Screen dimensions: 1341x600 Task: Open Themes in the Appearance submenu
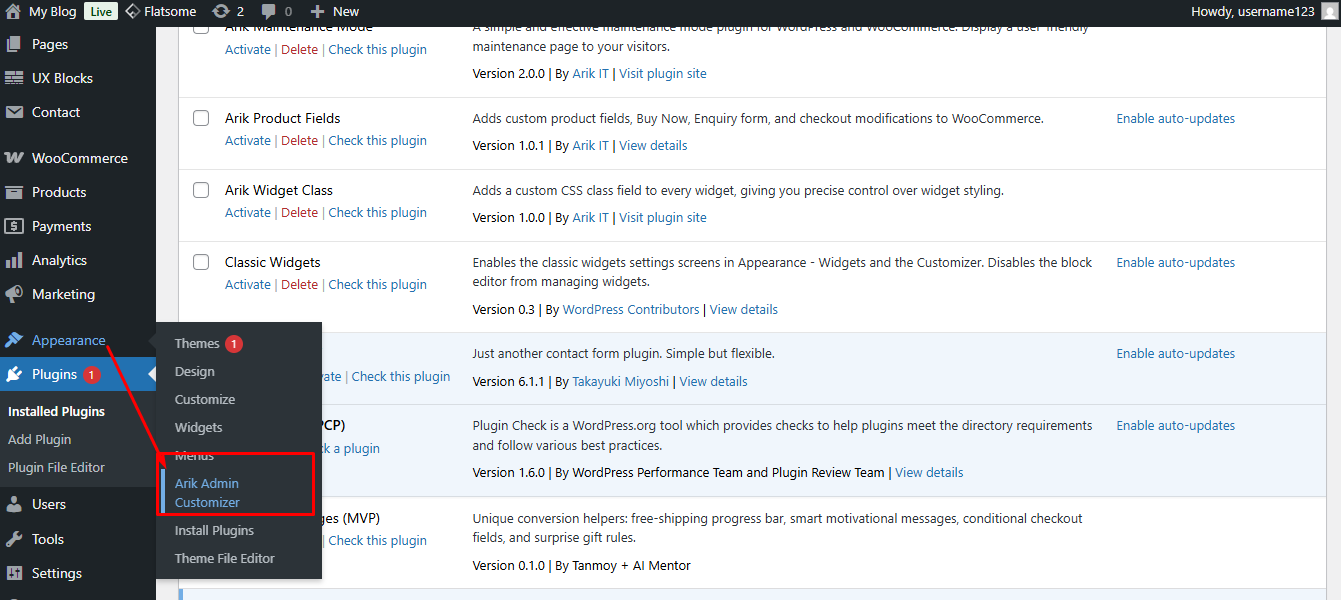tap(197, 343)
